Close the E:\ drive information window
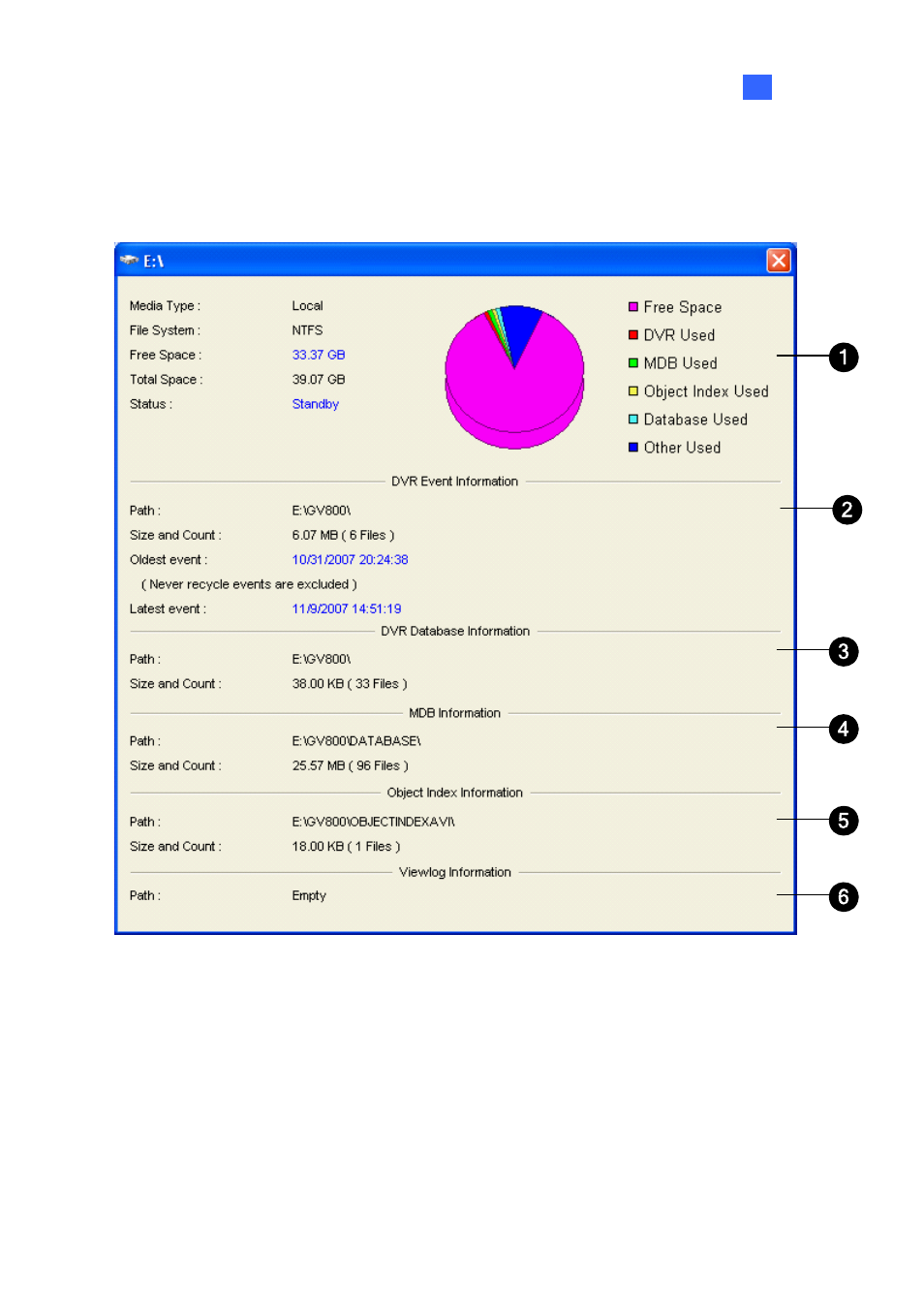This screenshot has width=924, height=1308. click(x=779, y=261)
